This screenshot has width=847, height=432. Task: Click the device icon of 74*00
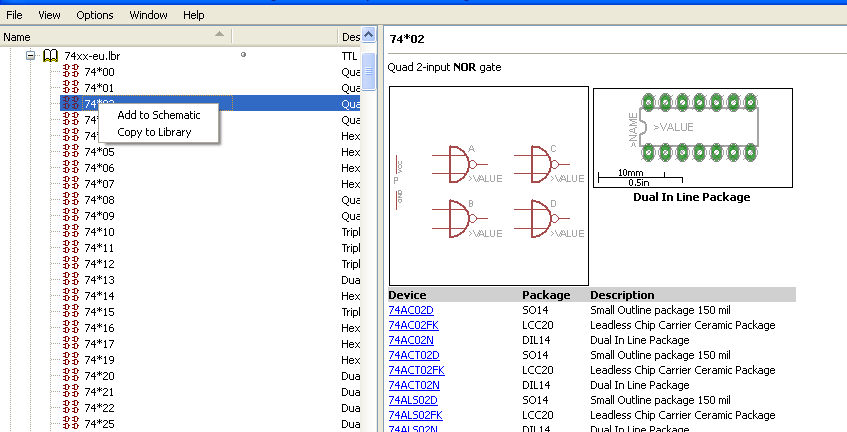[x=71, y=71]
